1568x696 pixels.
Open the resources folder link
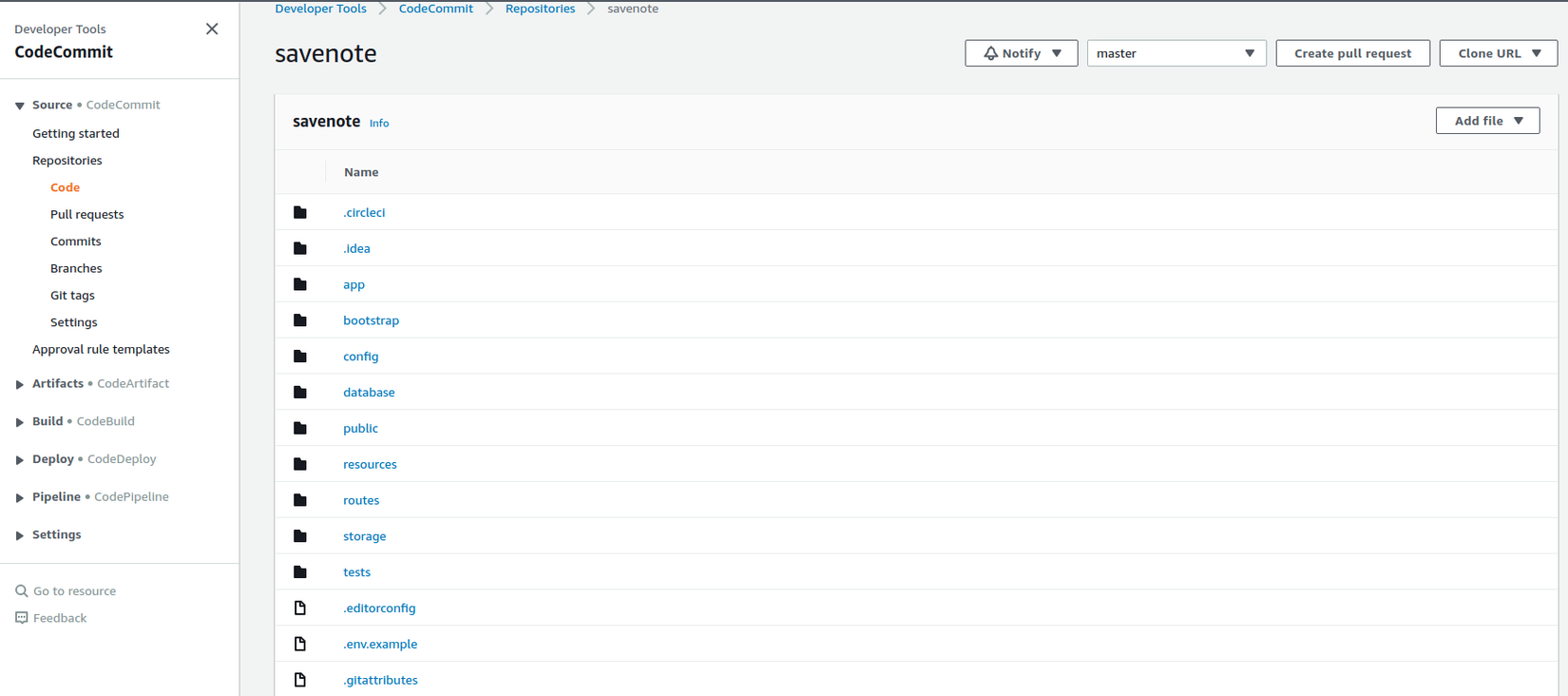pyautogui.click(x=370, y=464)
